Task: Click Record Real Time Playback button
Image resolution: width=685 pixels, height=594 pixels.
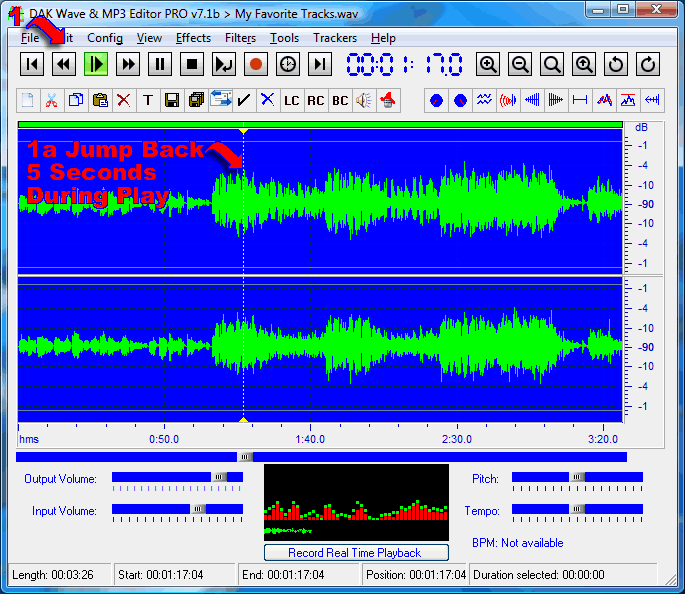Action: click(x=356, y=553)
